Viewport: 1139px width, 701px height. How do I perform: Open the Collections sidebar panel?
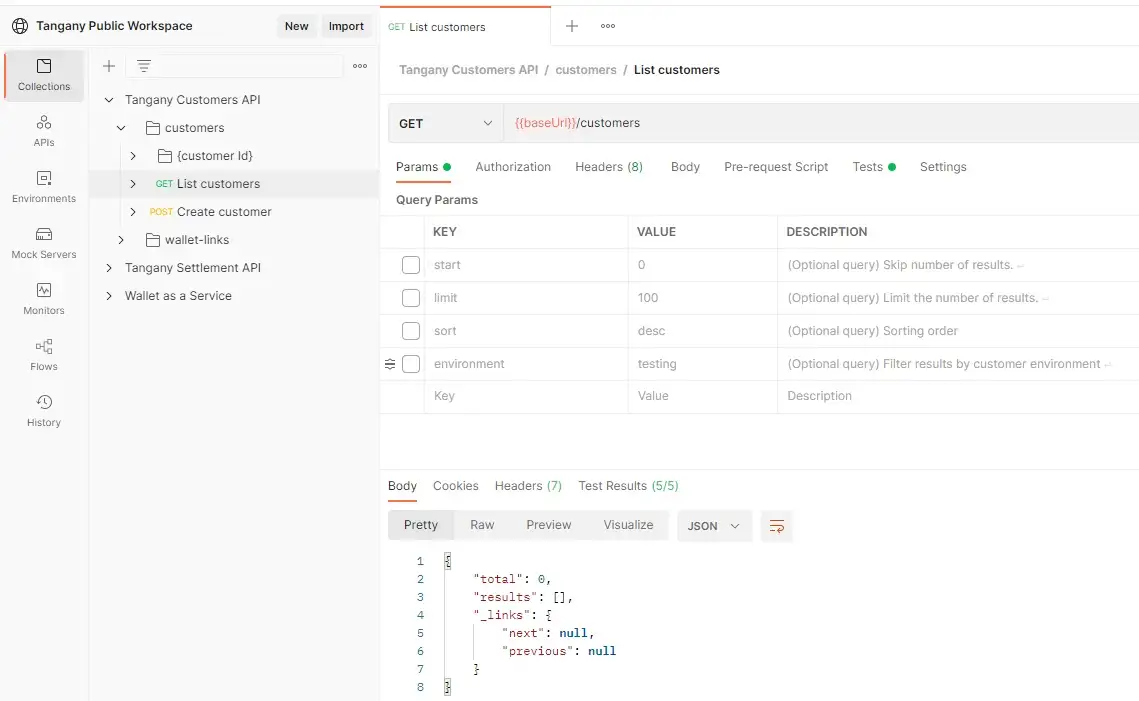click(44, 76)
